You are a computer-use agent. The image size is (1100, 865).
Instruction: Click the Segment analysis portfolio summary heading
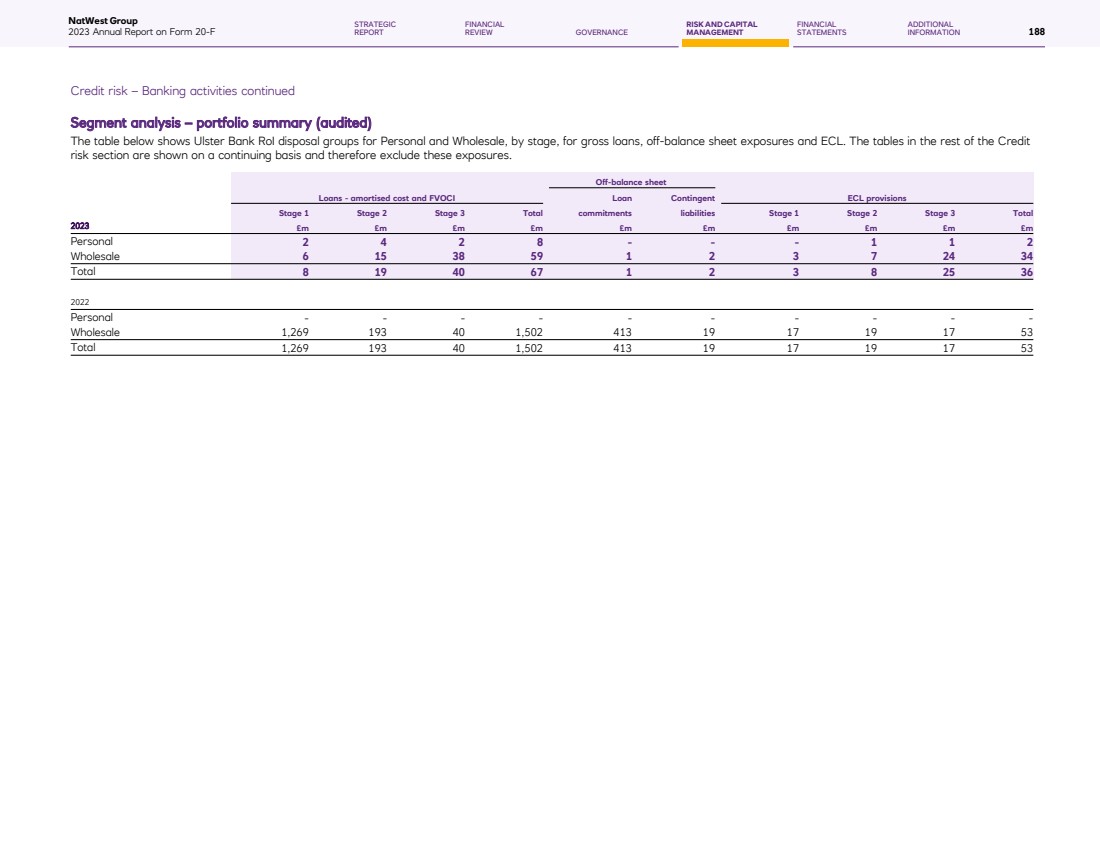tap(220, 123)
